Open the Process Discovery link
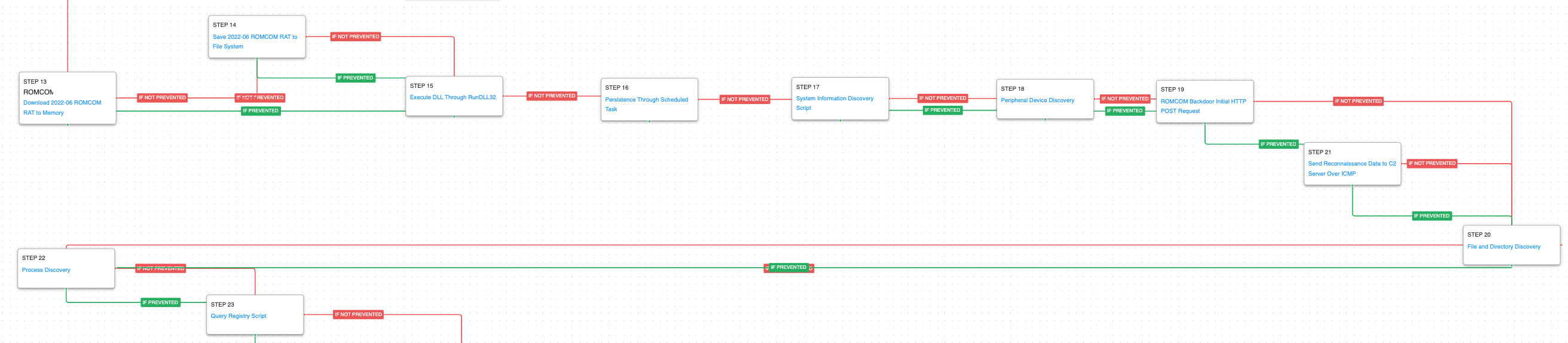This screenshot has height=343, width=1568. [x=46, y=270]
